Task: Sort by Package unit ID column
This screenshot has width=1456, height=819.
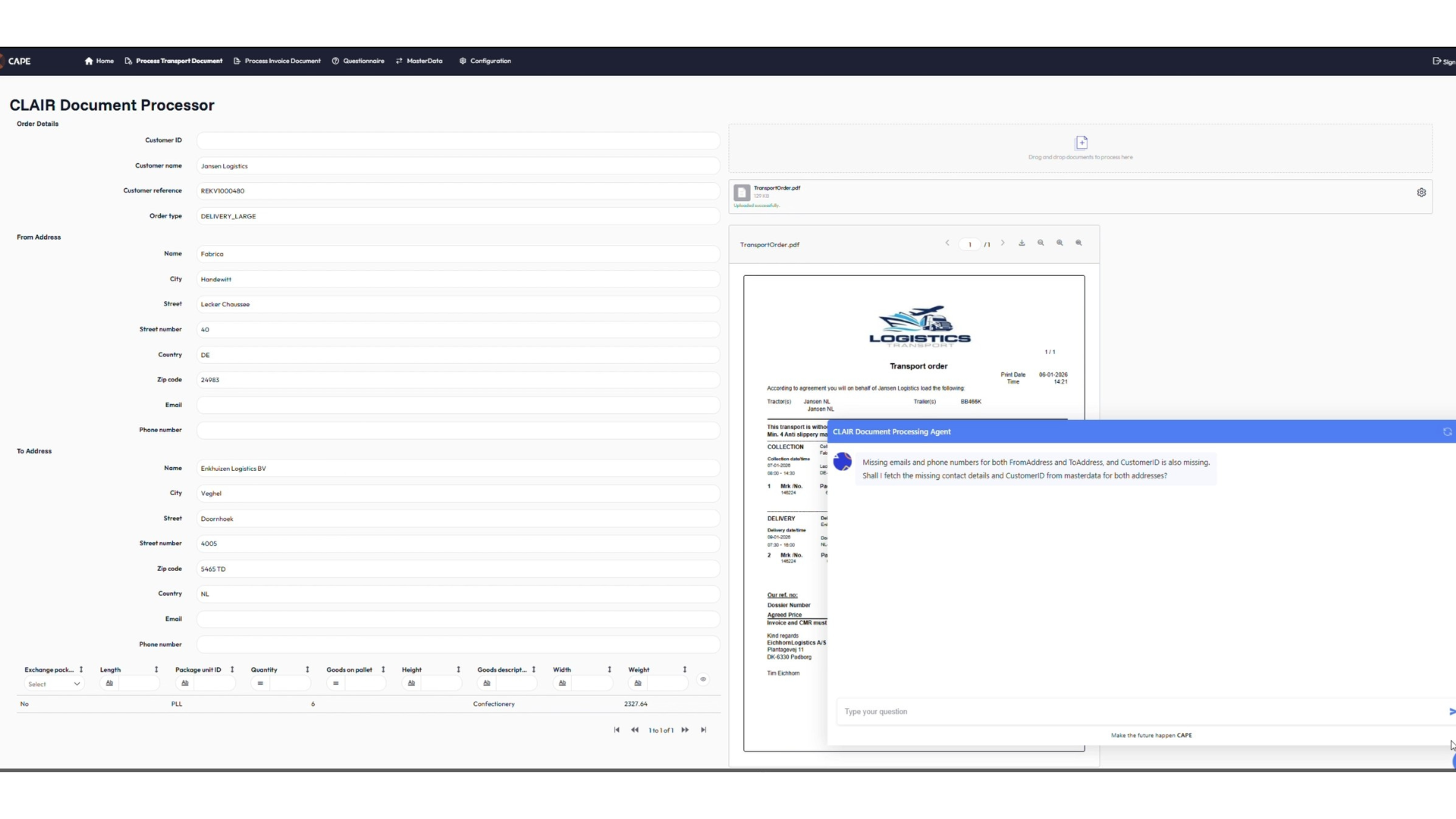Action: click(232, 670)
